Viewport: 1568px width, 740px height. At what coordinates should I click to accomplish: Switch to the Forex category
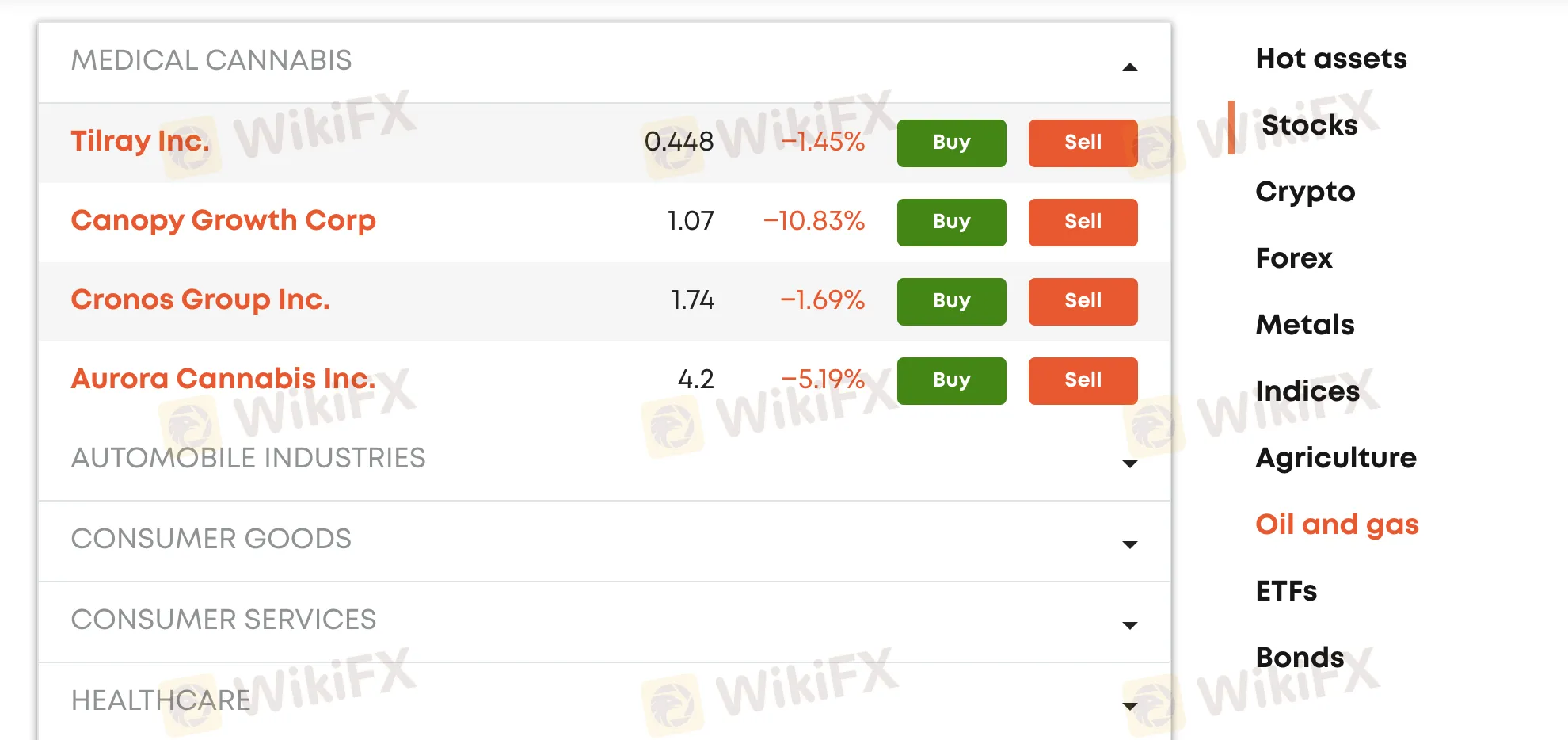[1294, 258]
